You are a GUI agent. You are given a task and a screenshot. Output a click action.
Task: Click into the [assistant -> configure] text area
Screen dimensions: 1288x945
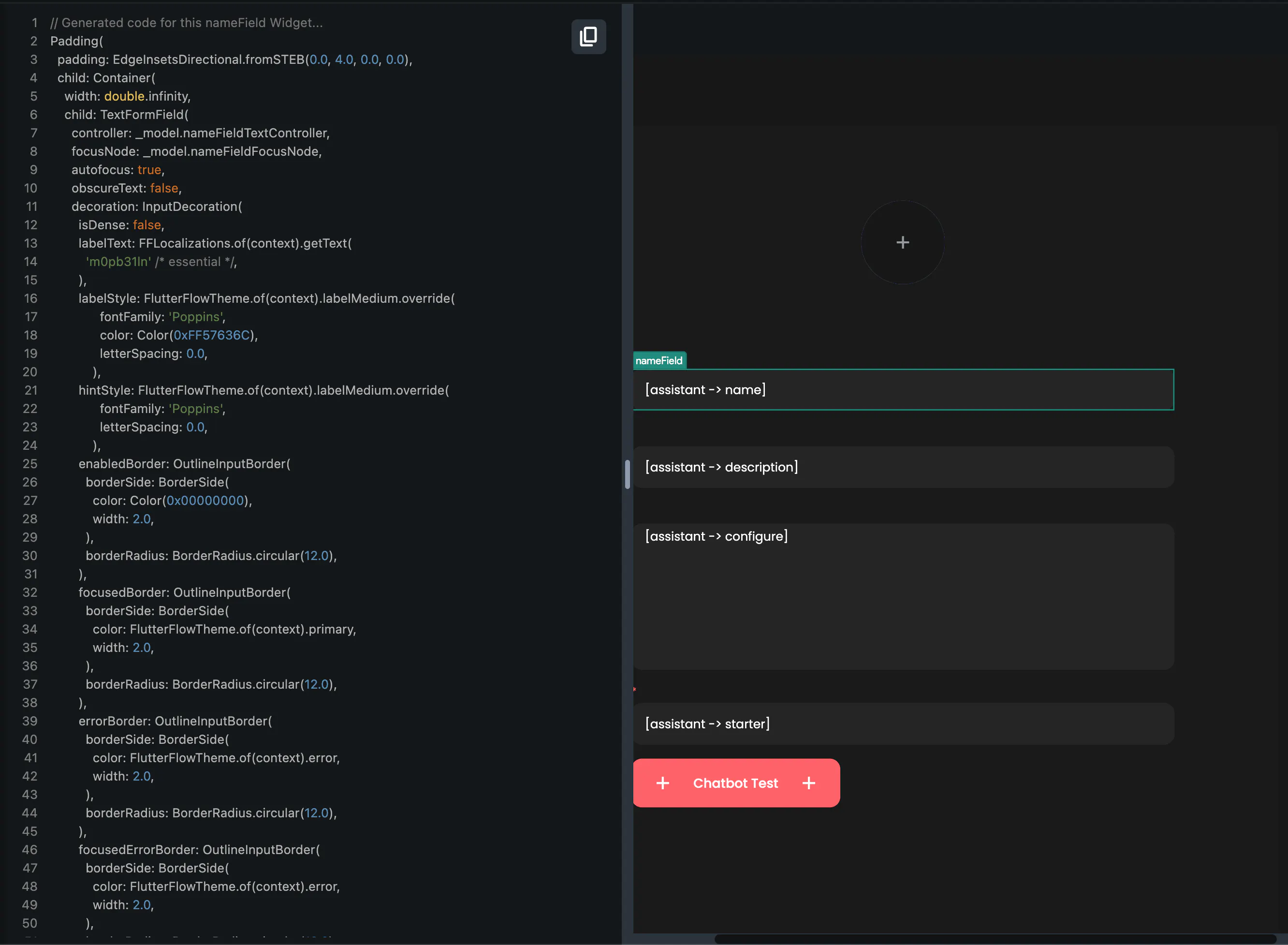[903, 596]
